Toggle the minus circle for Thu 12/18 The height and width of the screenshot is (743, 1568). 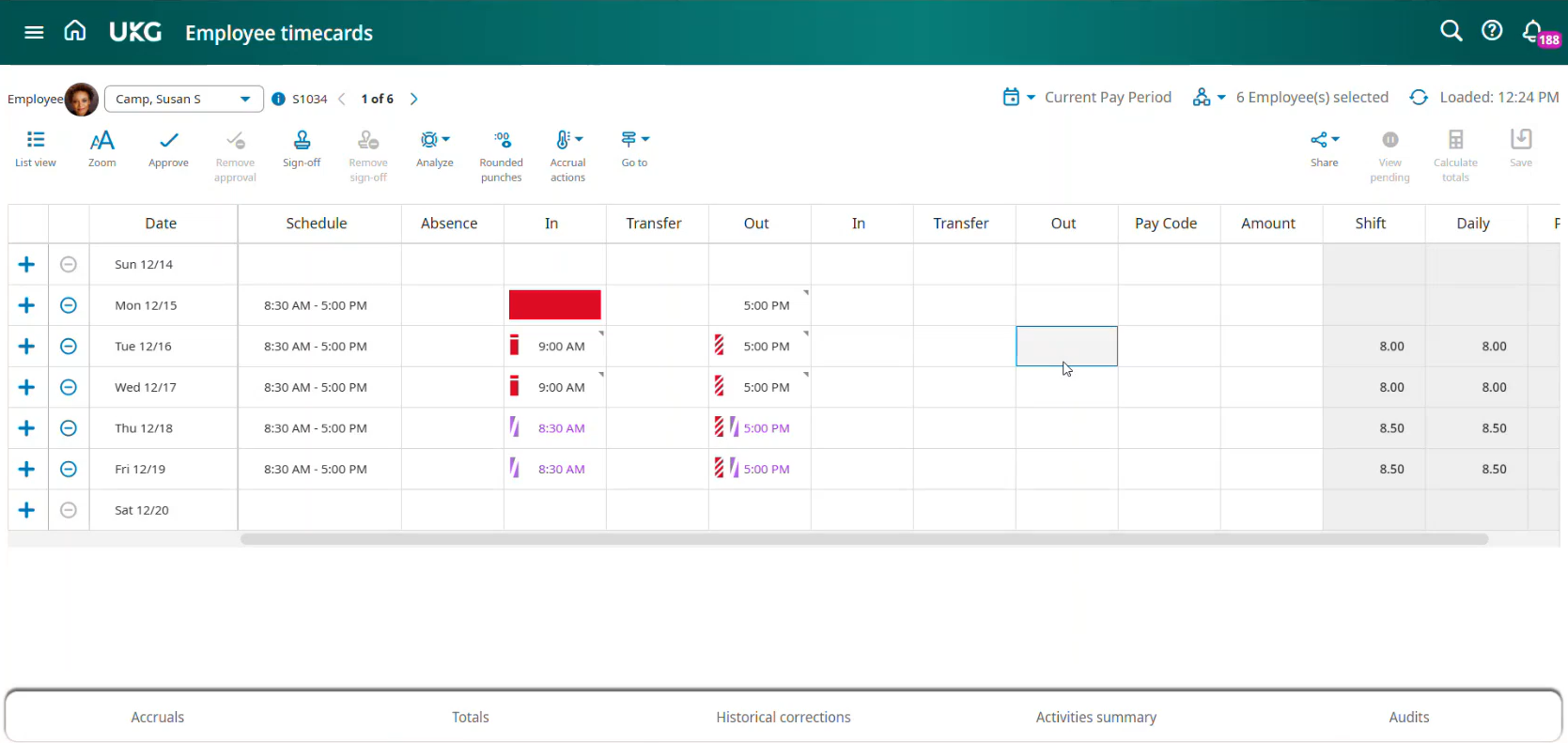click(69, 428)
